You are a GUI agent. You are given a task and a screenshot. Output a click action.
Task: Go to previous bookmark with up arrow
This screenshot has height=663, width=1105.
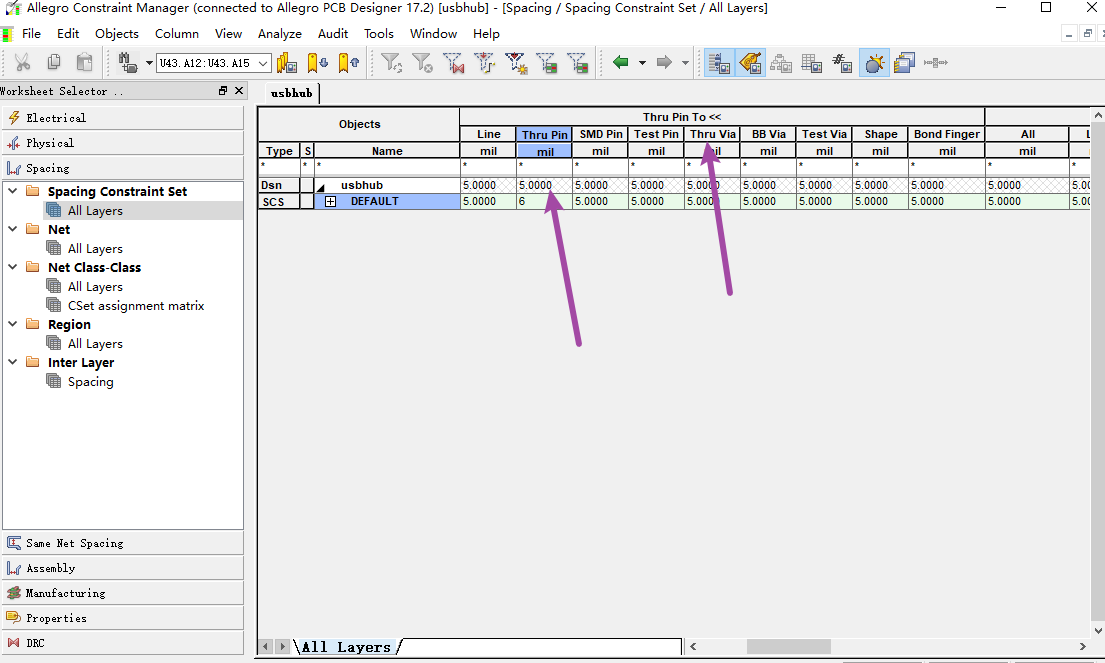(x=349, y=63)
